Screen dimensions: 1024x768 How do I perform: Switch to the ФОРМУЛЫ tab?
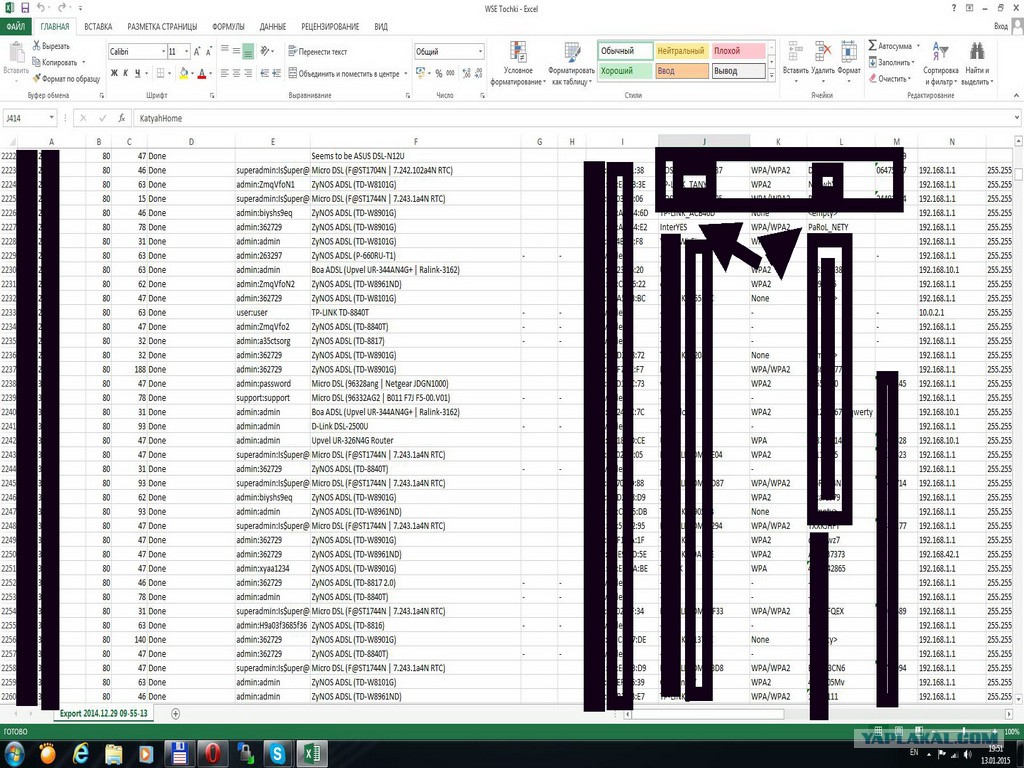pos(228,27)
